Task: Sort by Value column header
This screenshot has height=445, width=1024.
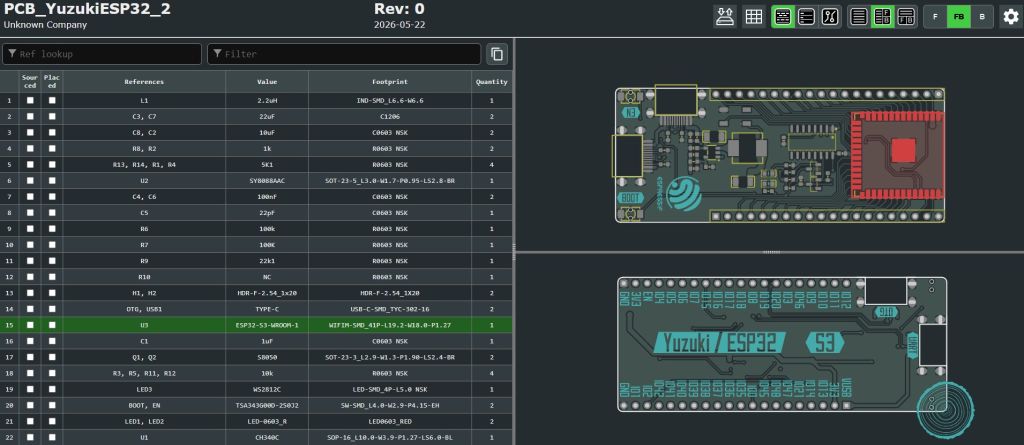Action: [267, 82]
